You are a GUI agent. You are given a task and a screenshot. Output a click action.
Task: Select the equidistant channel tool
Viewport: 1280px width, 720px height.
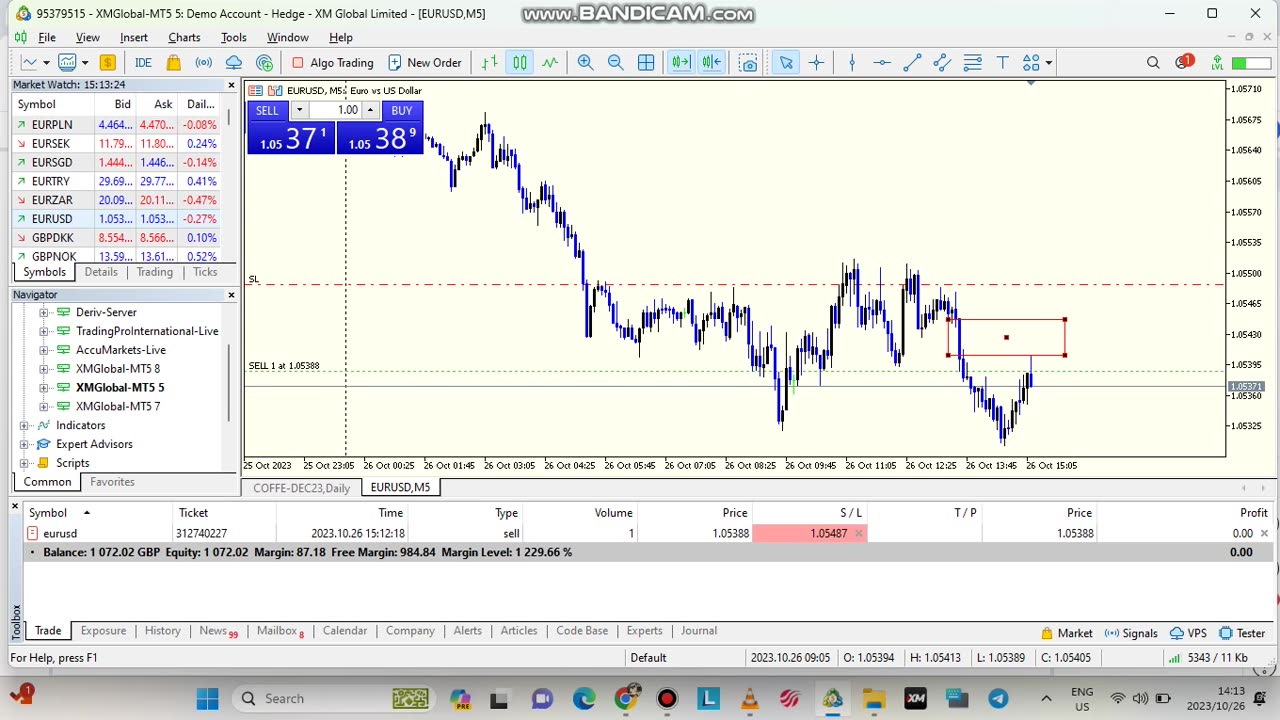pyautogui.click(x=942, y=62)
